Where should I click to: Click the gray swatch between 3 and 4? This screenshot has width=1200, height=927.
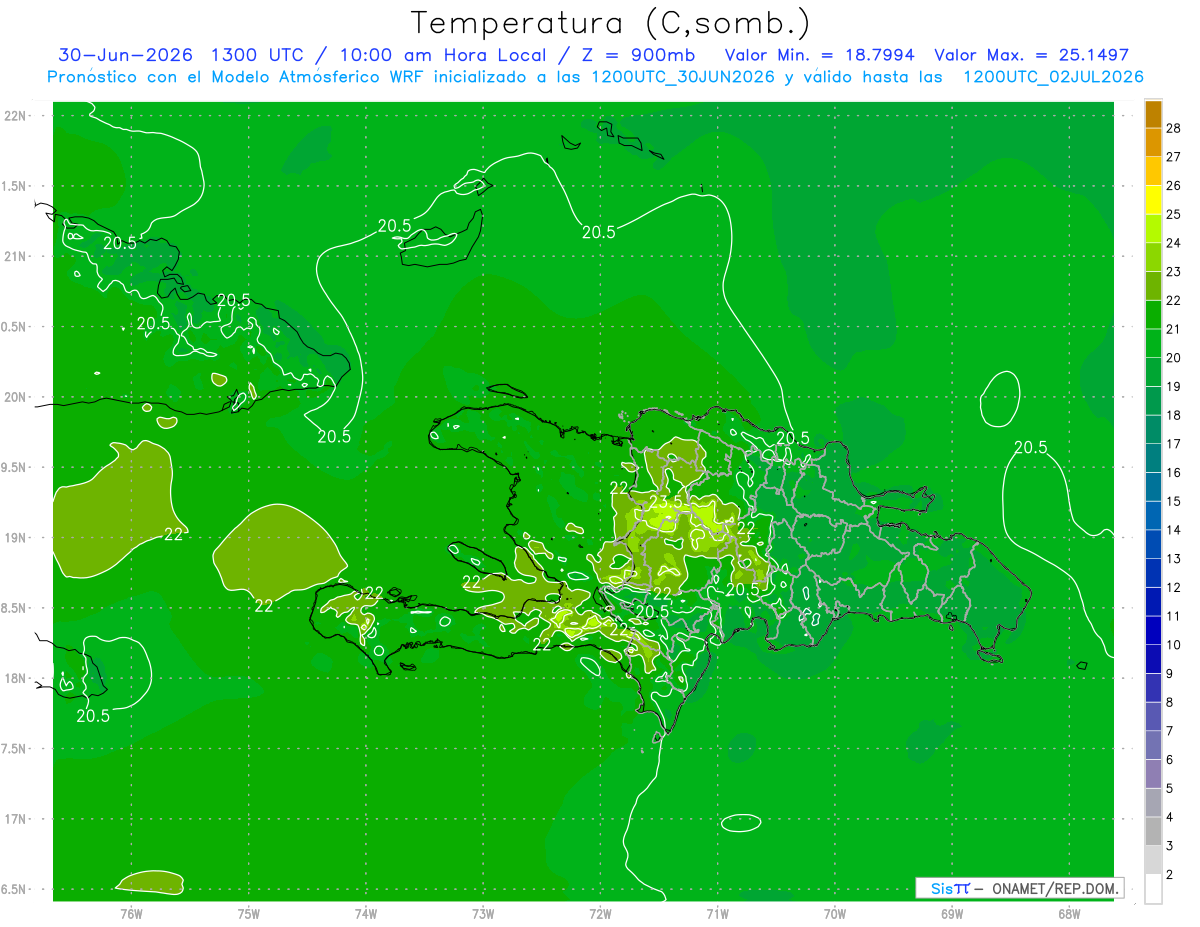[1153, 832]
